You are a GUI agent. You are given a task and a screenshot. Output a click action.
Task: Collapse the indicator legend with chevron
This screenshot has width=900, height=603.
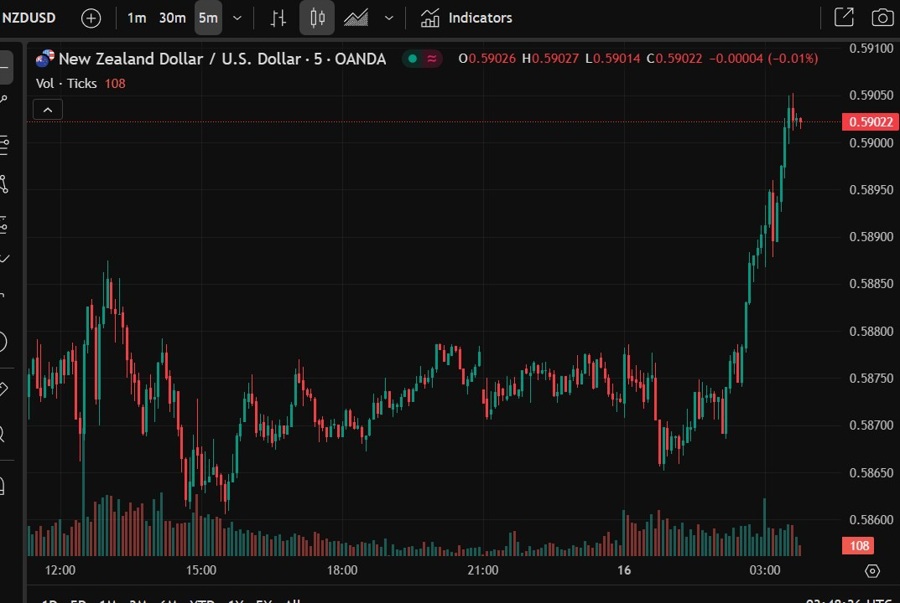(48, 109)
